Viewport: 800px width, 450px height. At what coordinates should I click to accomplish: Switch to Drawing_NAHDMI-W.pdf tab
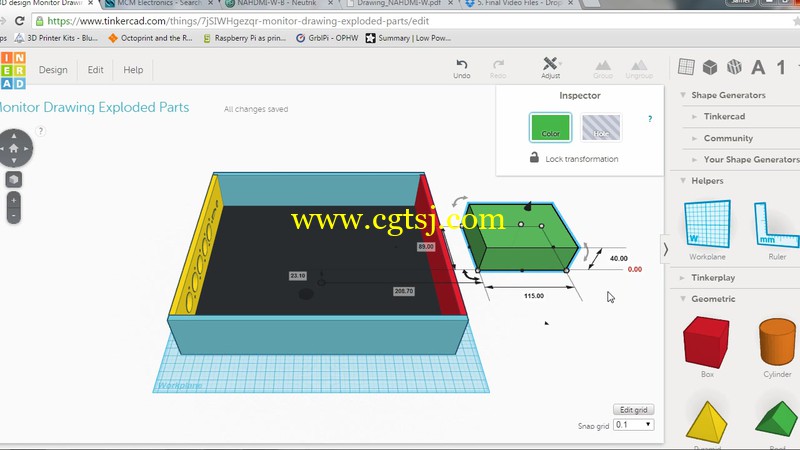(x=398, y=3)
